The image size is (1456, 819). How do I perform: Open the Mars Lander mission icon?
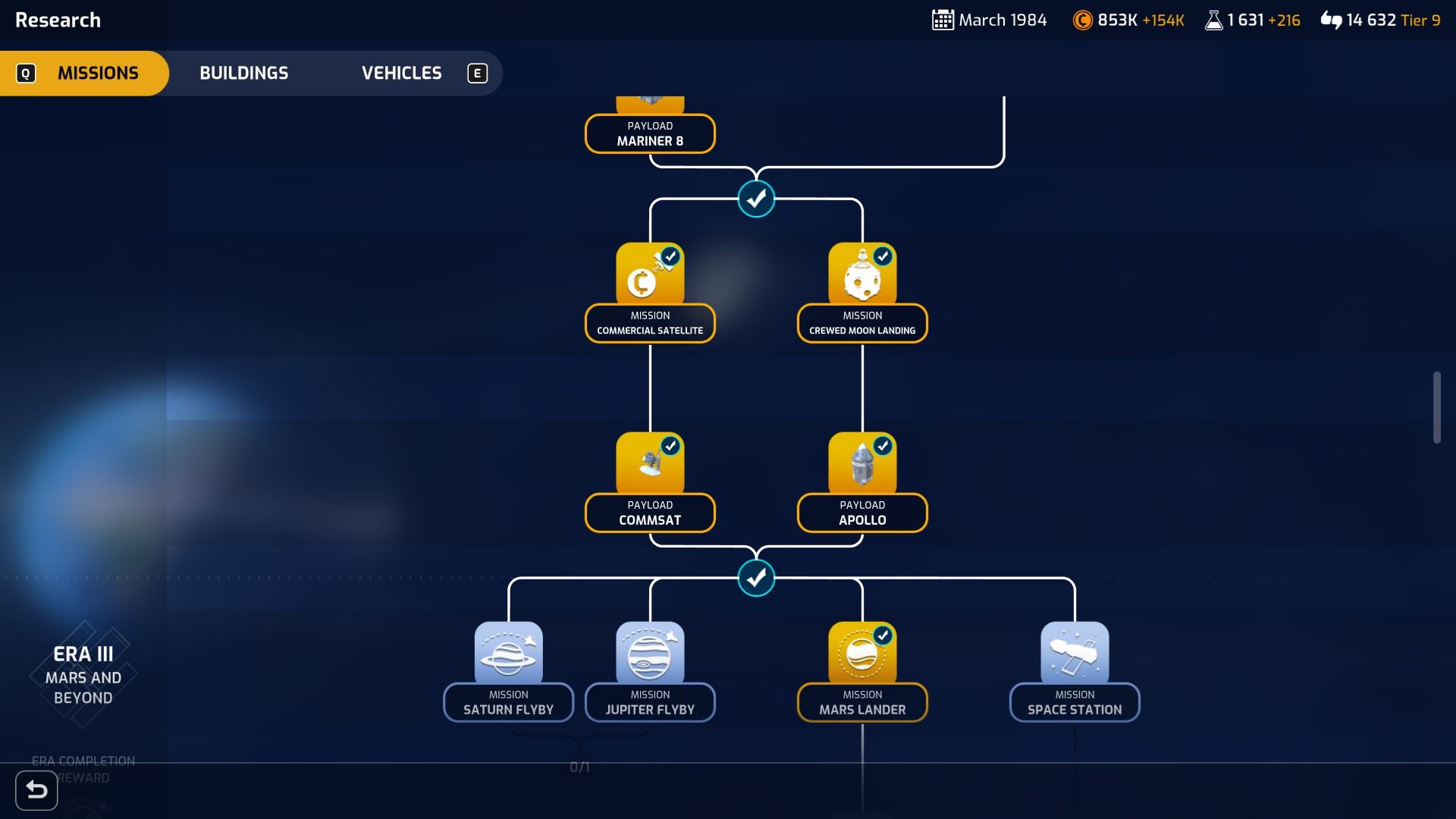(x=861, y=653)
